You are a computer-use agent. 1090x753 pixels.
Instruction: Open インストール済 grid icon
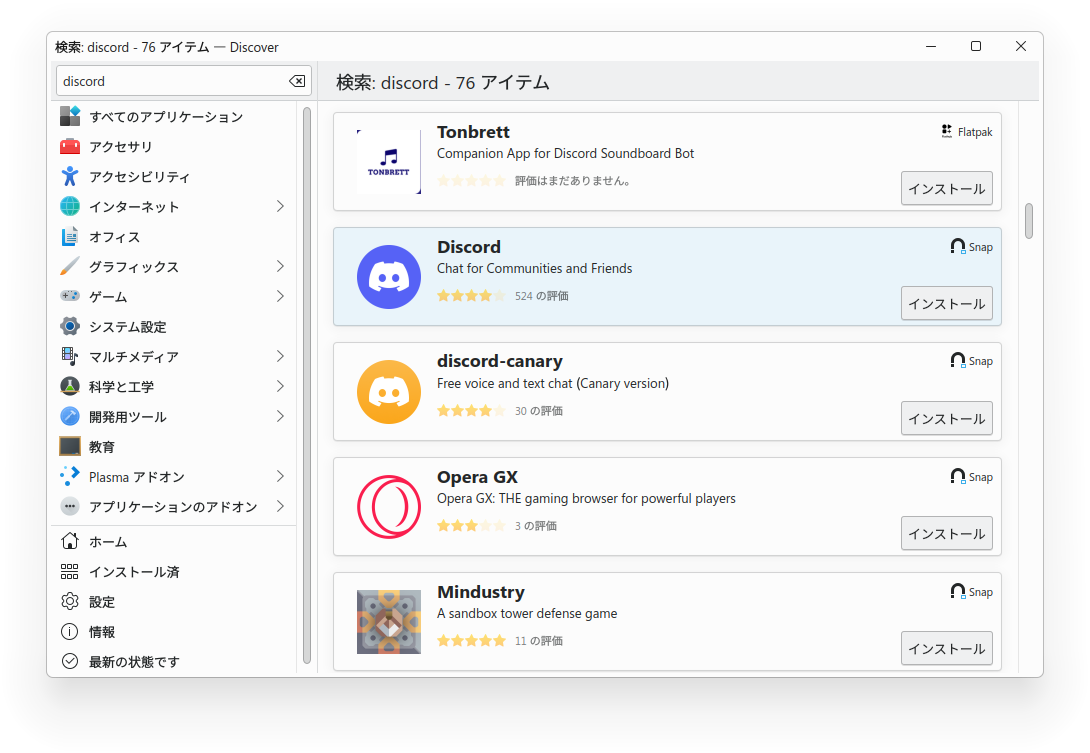point(70,572)
